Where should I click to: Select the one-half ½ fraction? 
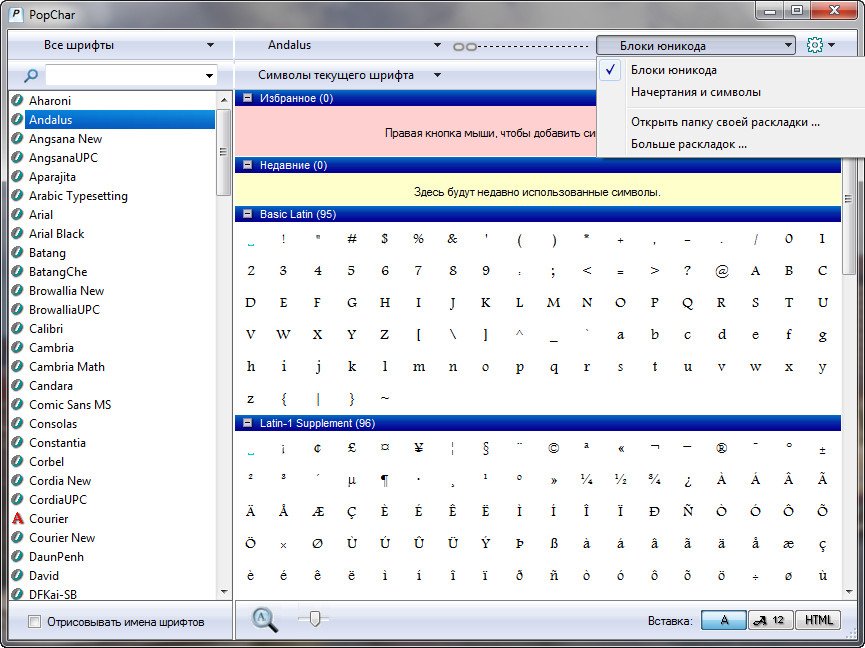(621, 479)
